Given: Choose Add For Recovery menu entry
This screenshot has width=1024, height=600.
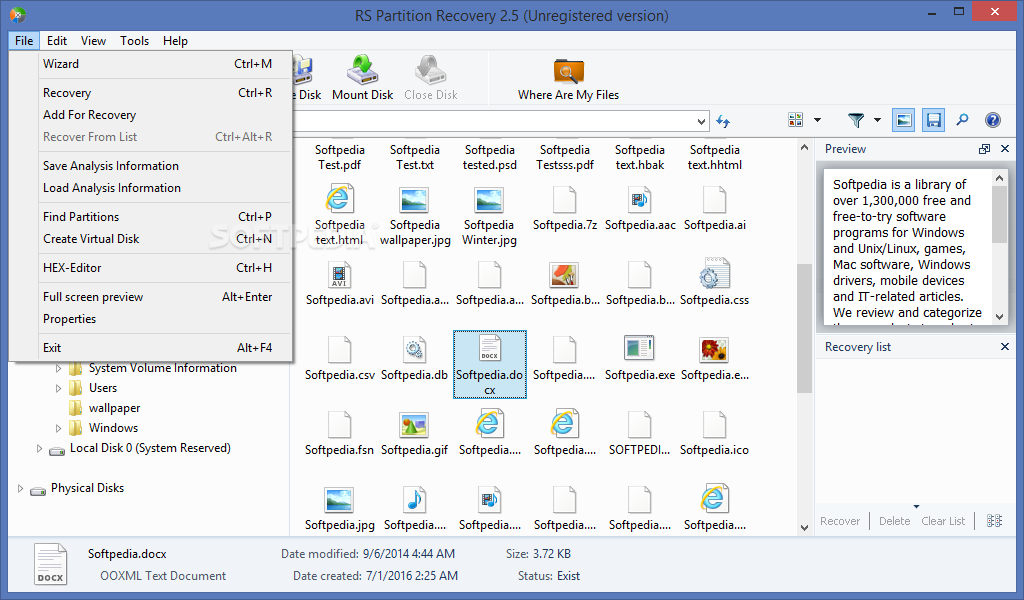Looking at the screenshot, I should click(x=151, y=115).
